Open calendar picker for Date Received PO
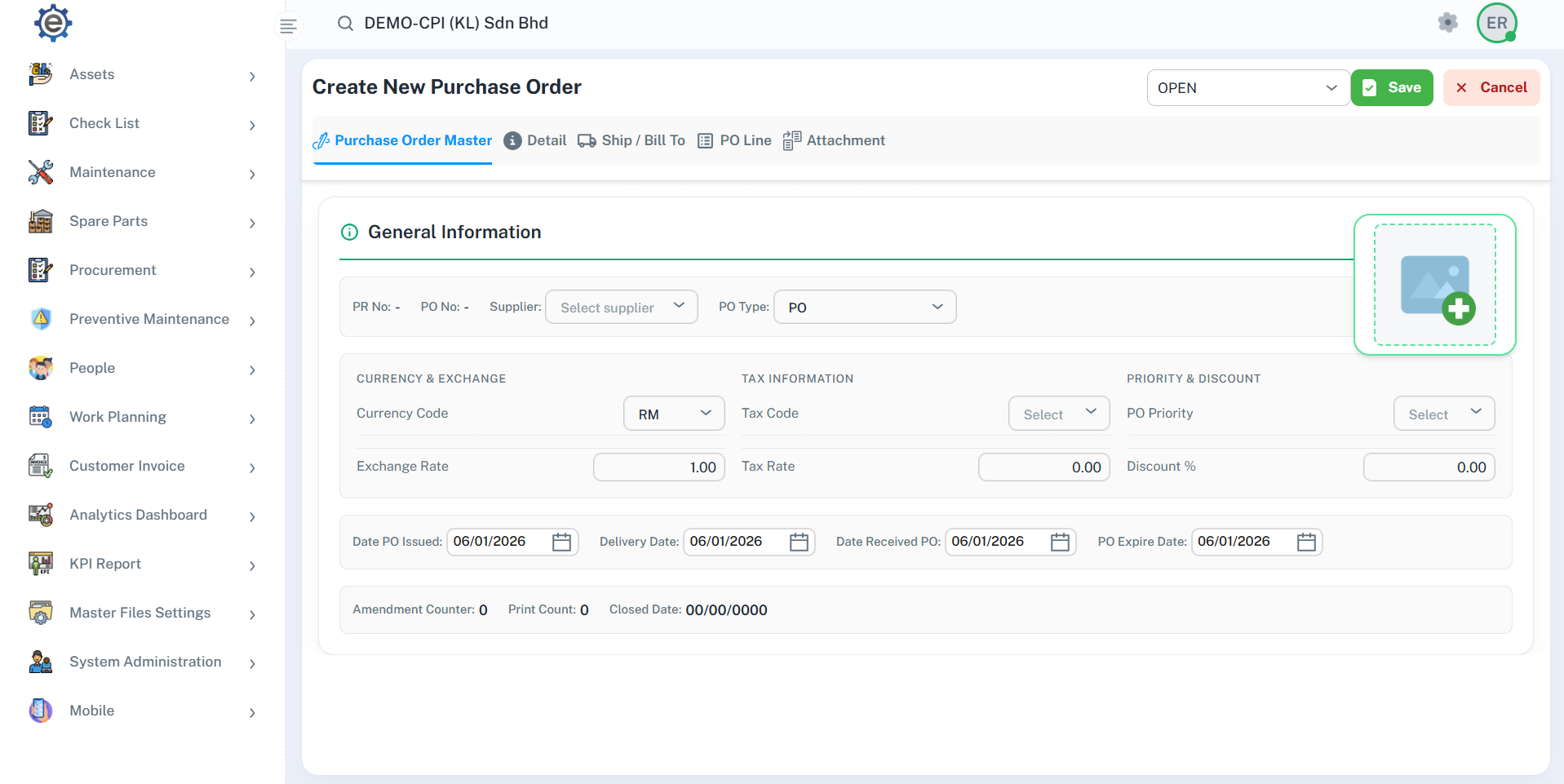 pyautogui.click(x=1060, y=542)
